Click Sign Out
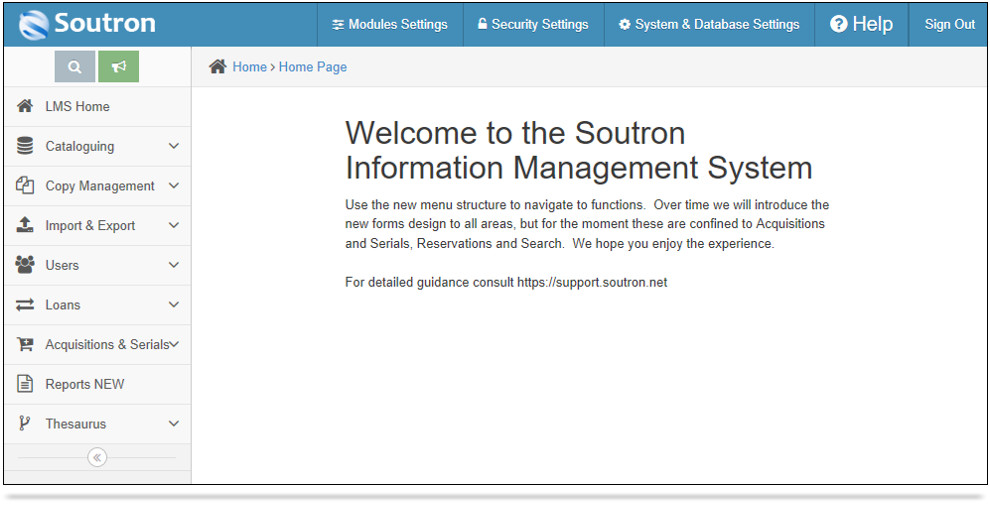This screenshot has height=516, width=990. tap(950, 25)
